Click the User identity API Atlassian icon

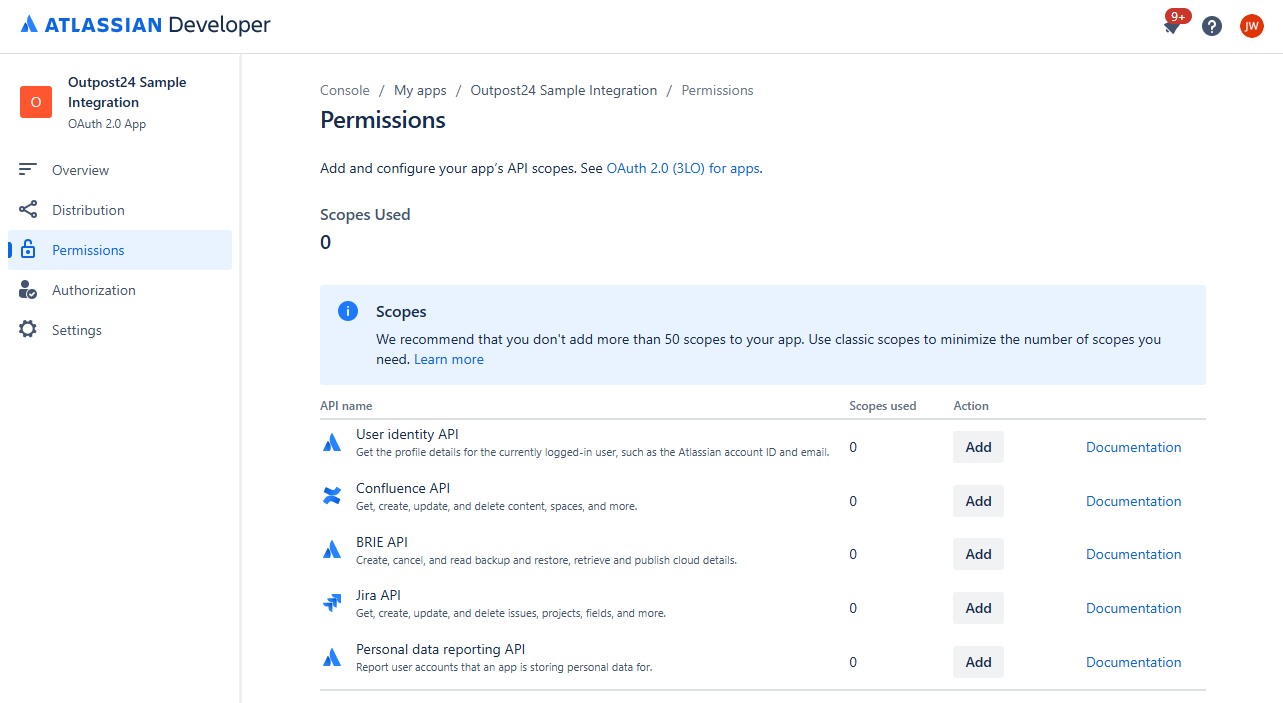332,441
